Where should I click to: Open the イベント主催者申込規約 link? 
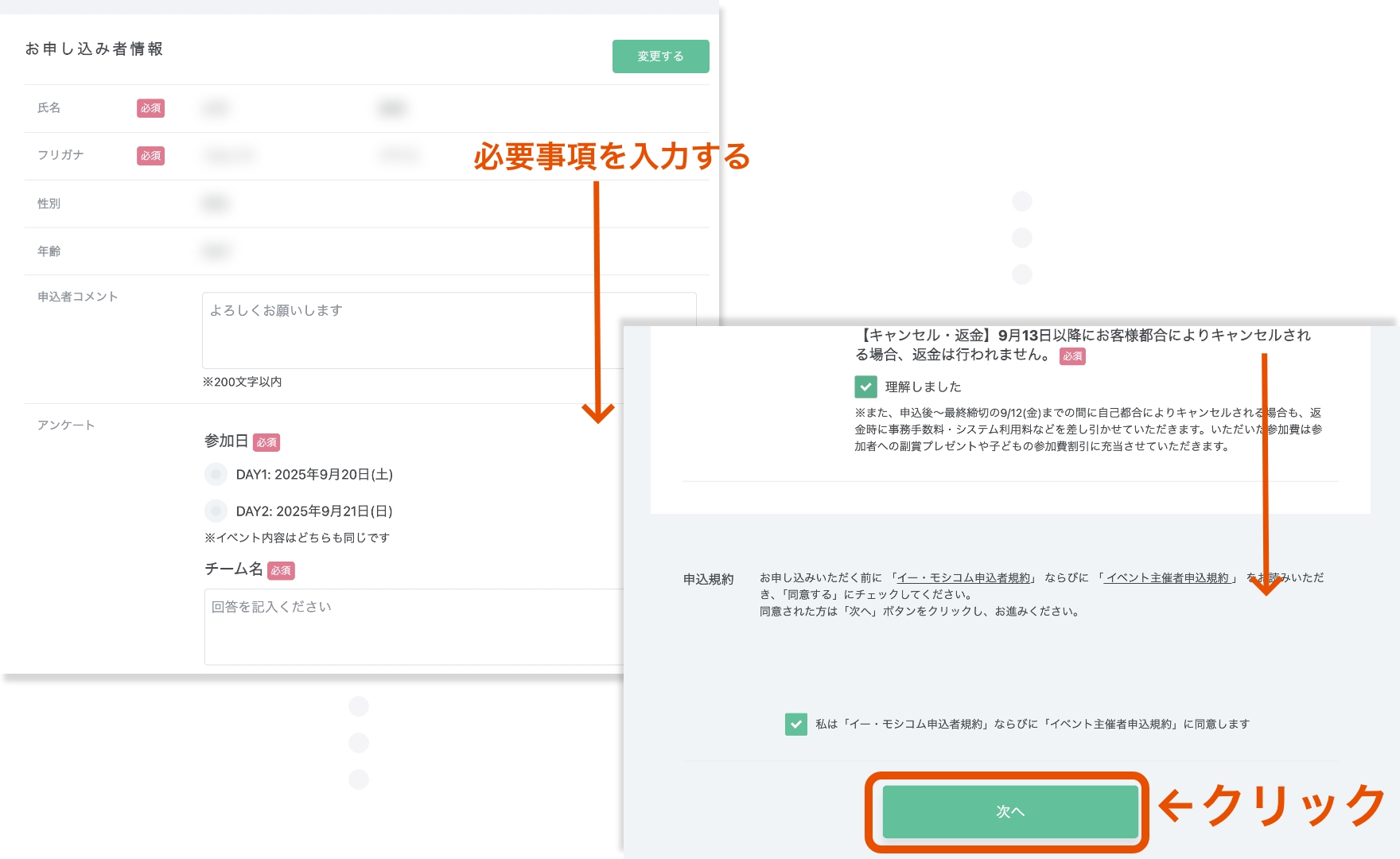(x=1167, y=577)
